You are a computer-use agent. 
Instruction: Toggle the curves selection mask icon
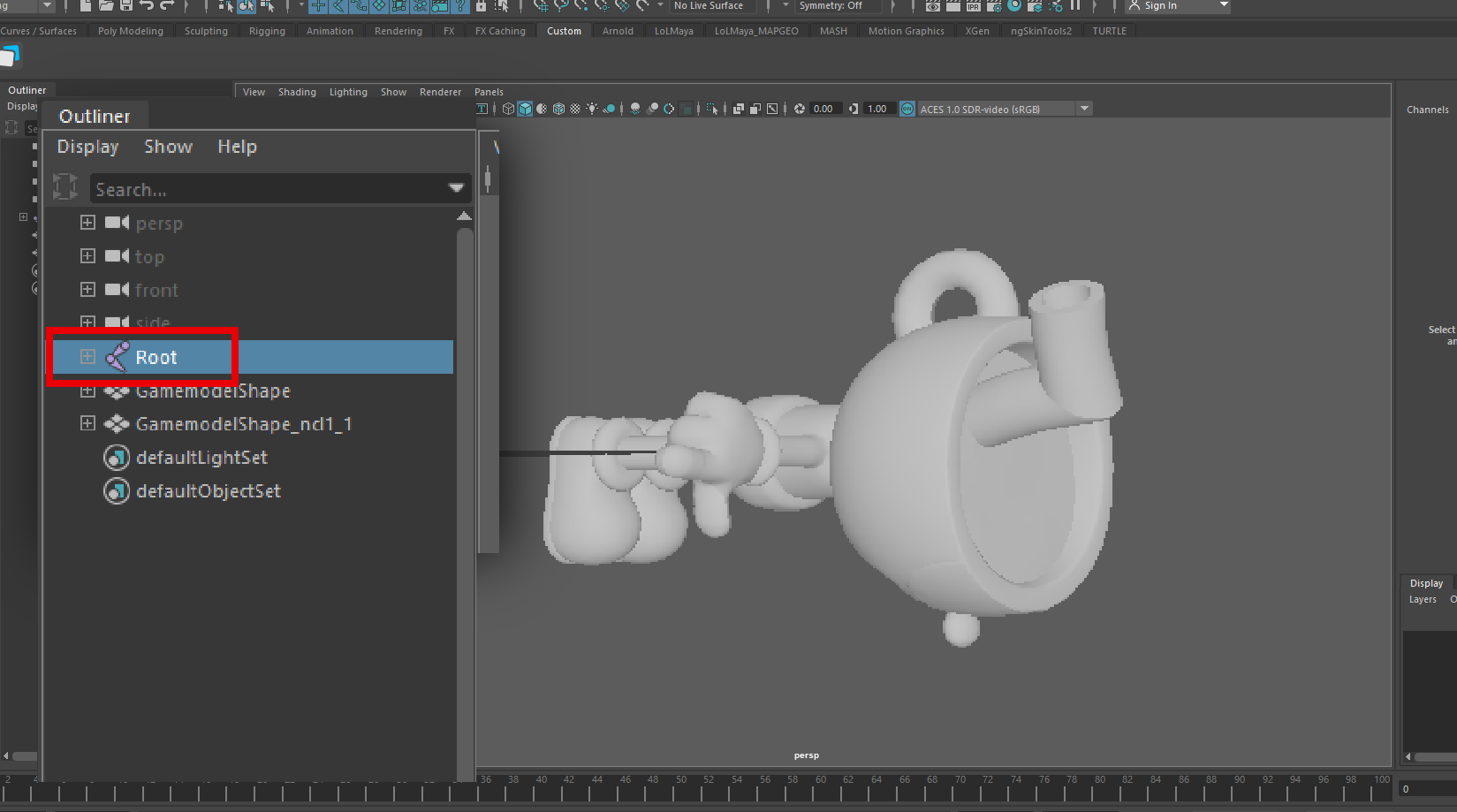[x=358, y=6]
